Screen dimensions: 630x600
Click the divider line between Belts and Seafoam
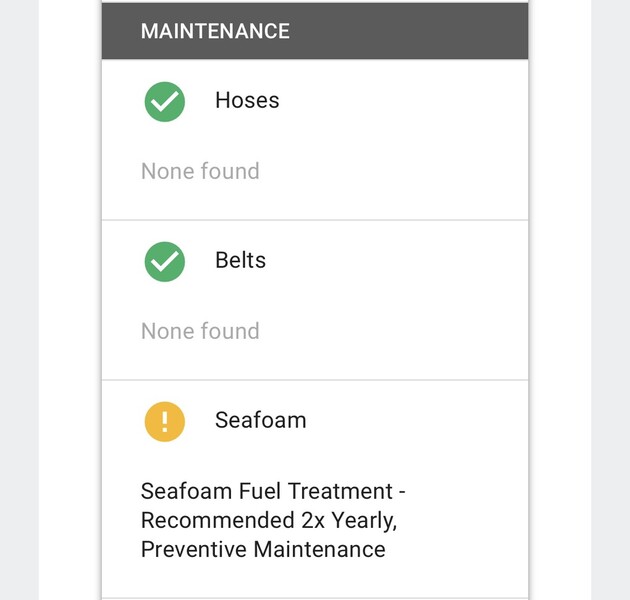(x=315, y=380)
